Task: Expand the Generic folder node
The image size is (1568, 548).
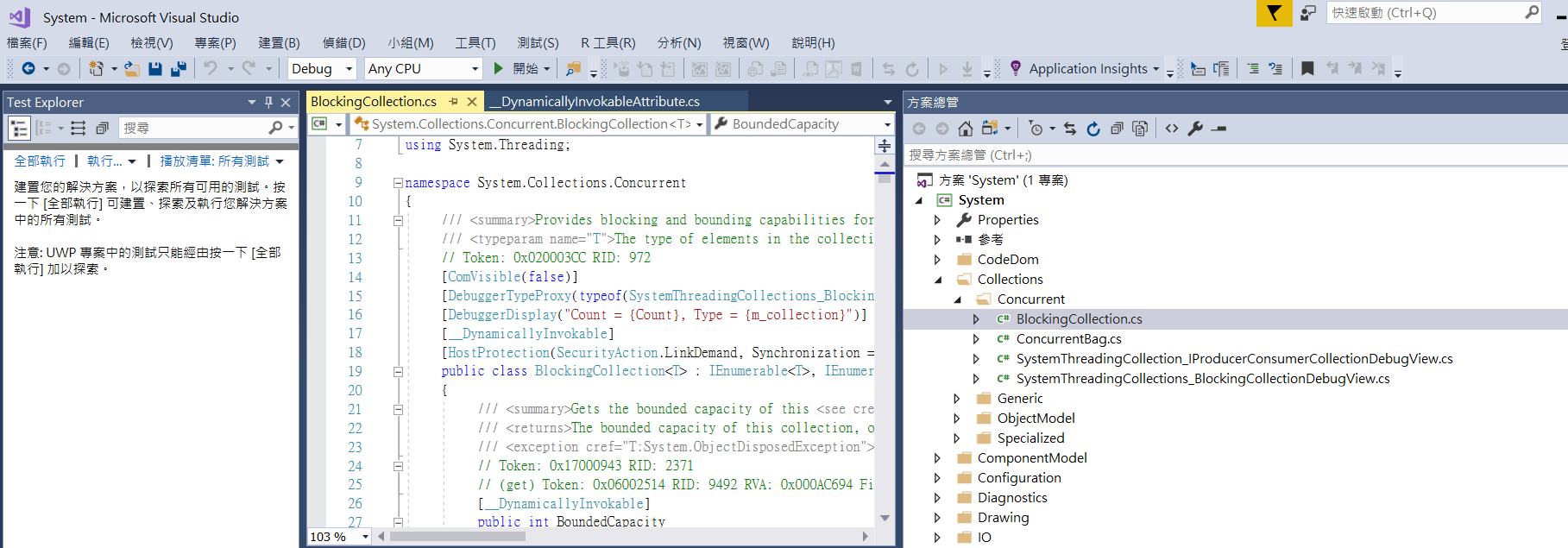Action: (x=958, y=399)
